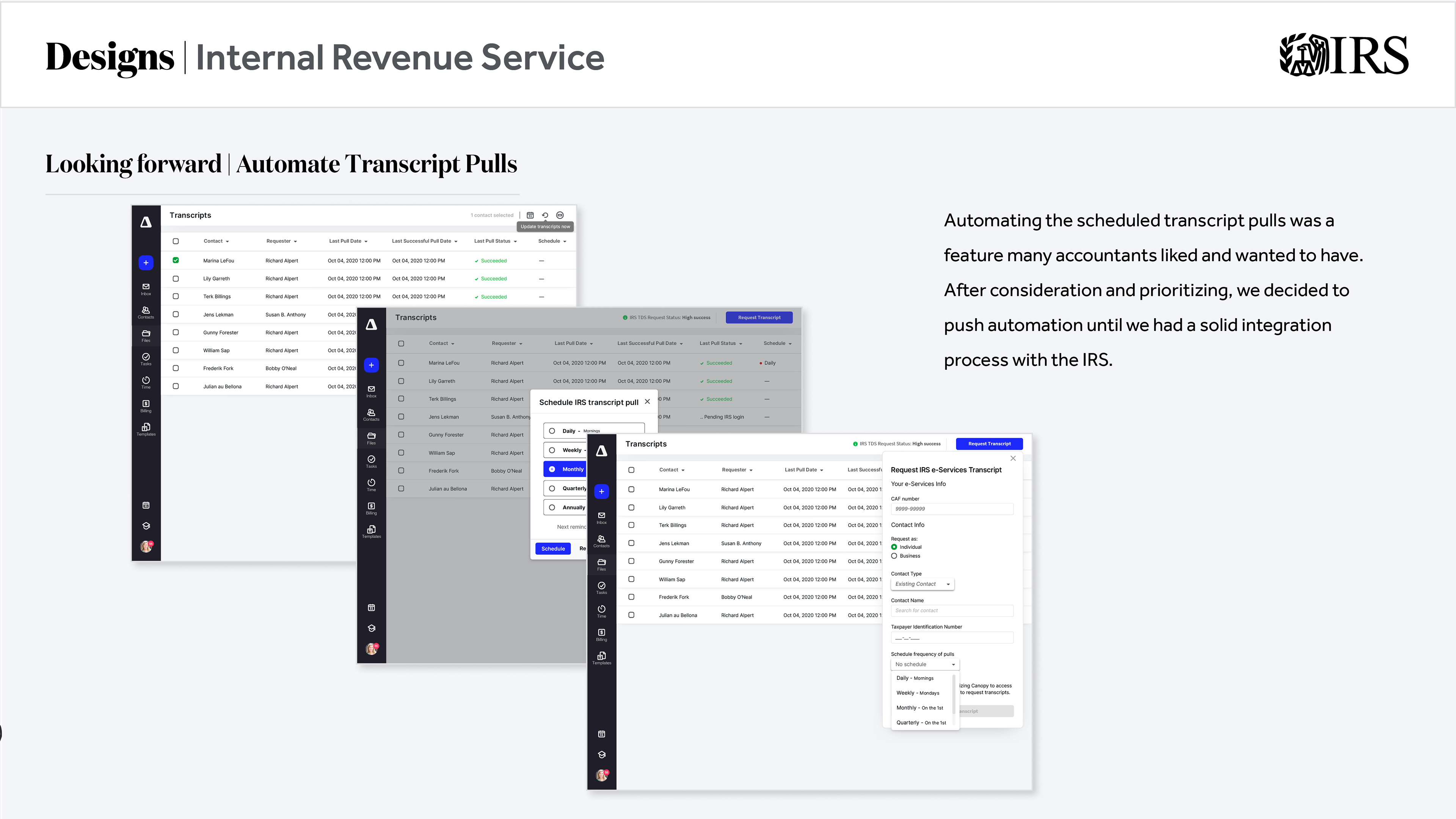Image resolution: width=1456 pixels, height=819 pixels.
Task: Check Terk Billings checkbox in back window
Action: click(176, 296)
